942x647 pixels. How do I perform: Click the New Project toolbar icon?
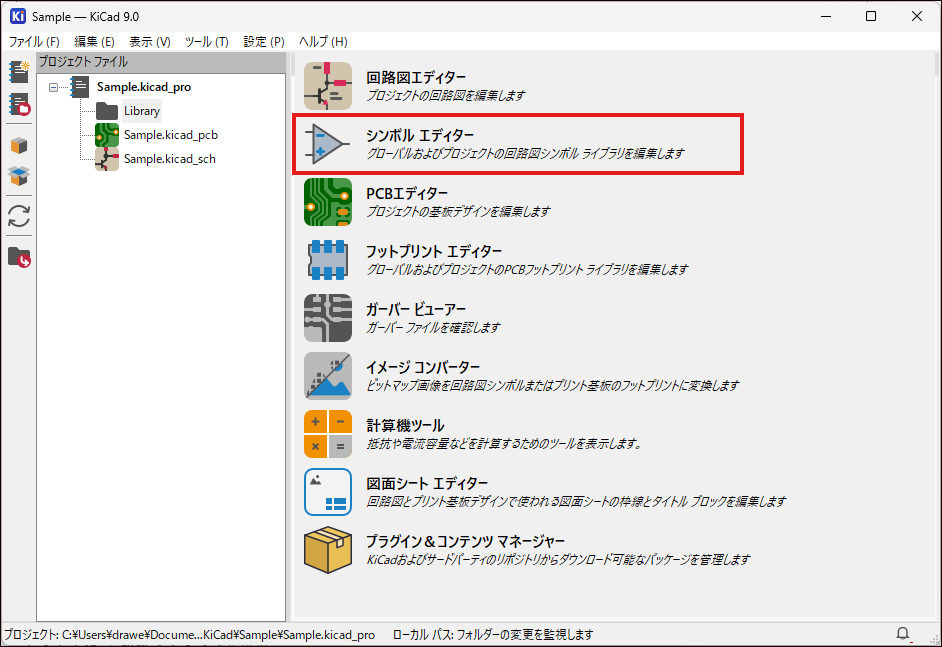pyautogui.click(x=18, y=72)
